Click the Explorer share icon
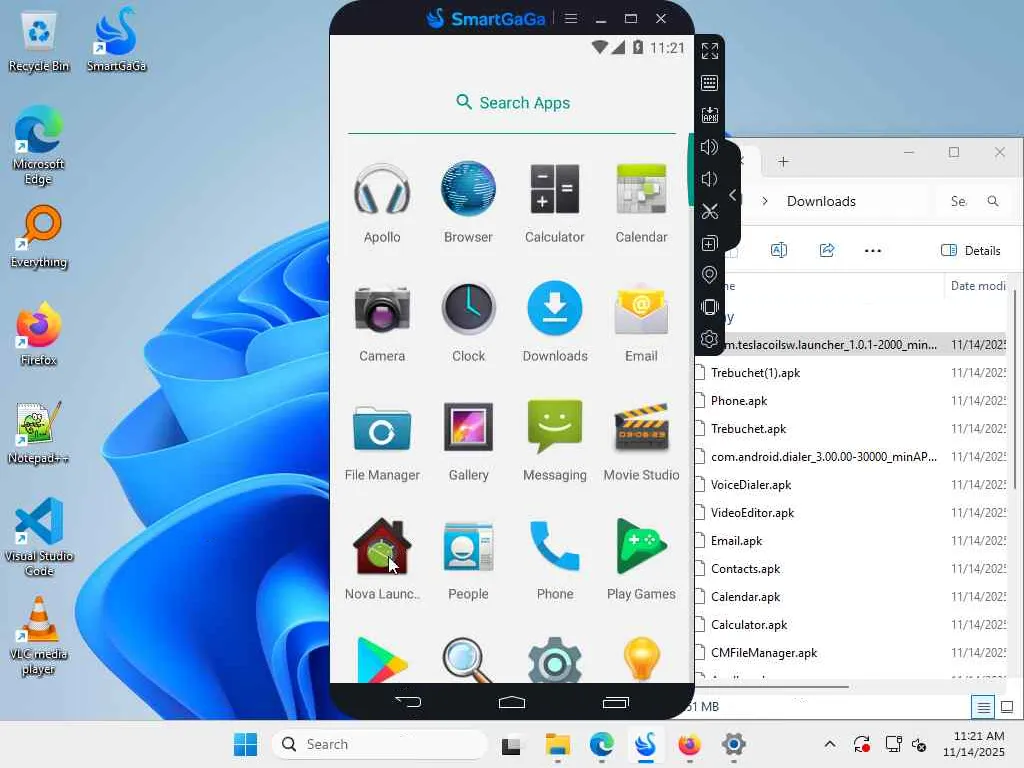This screenshot has width=1024, height=768. [x=827, y=250]
